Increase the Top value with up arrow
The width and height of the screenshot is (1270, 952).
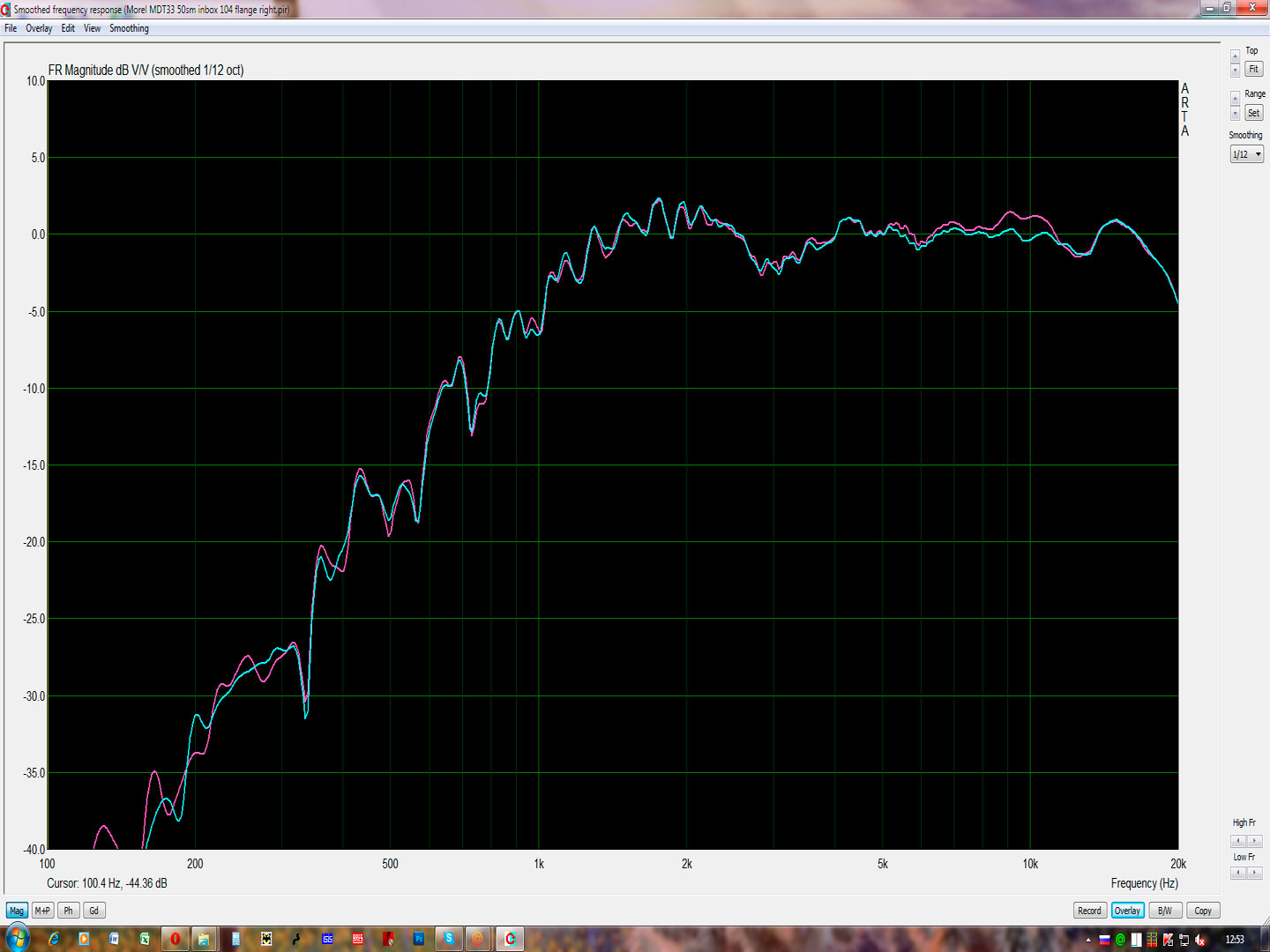point(1235,56)
